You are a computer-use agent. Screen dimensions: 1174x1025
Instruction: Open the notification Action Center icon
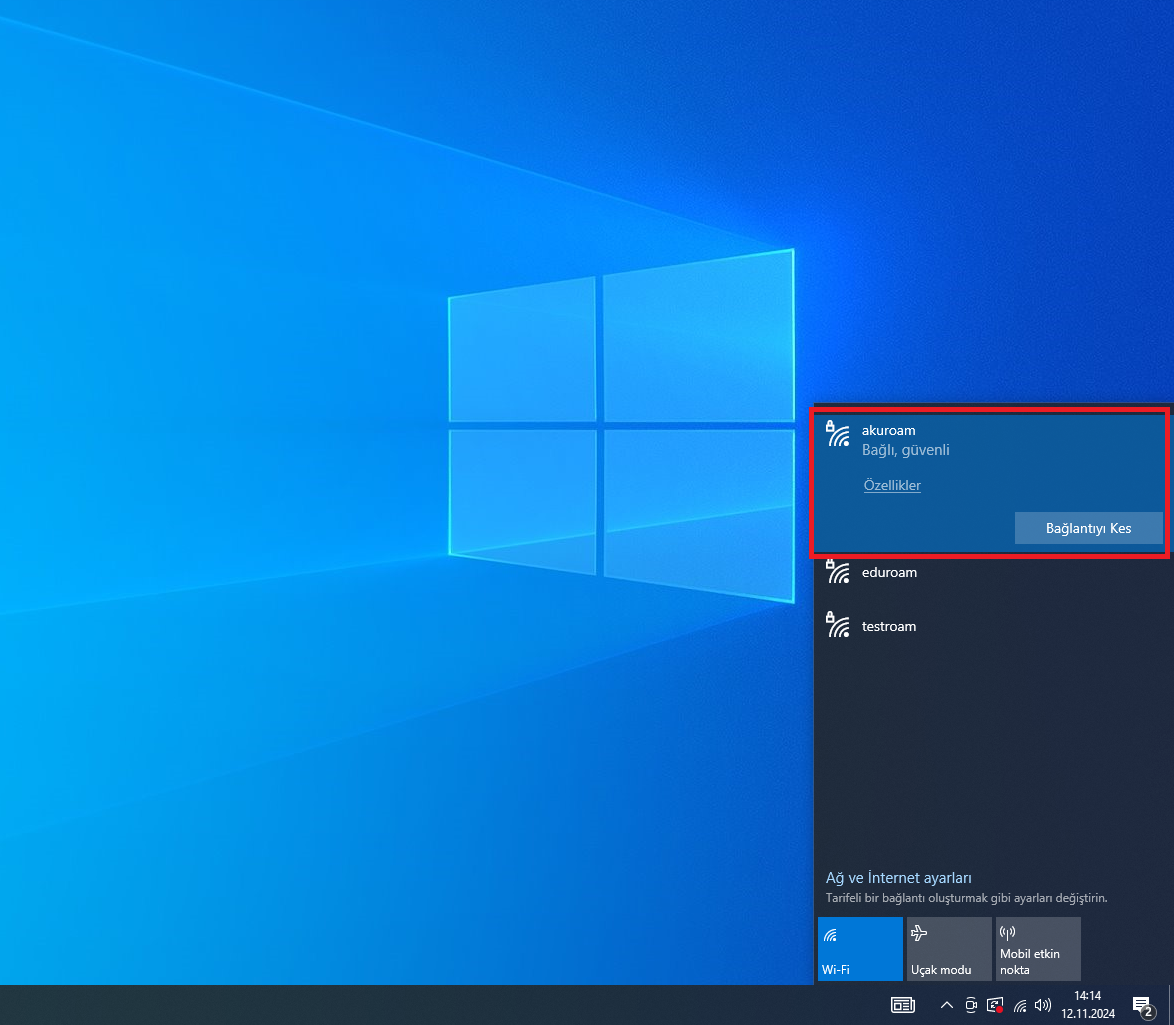(1142, 1005)
